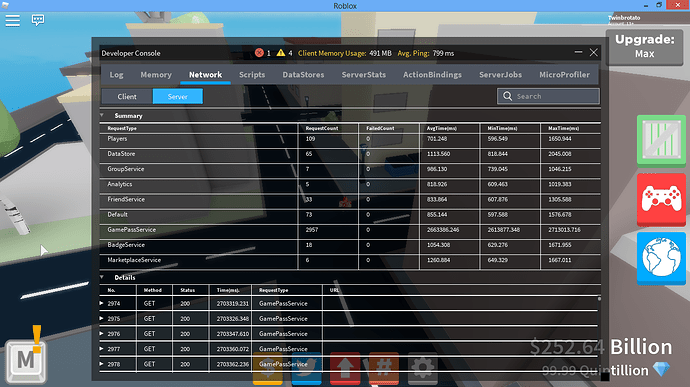The width and height of the screenshot is (690, 387).
Task: Collapse the Details section
Action: pyautogui.click(x=102, y=277)
